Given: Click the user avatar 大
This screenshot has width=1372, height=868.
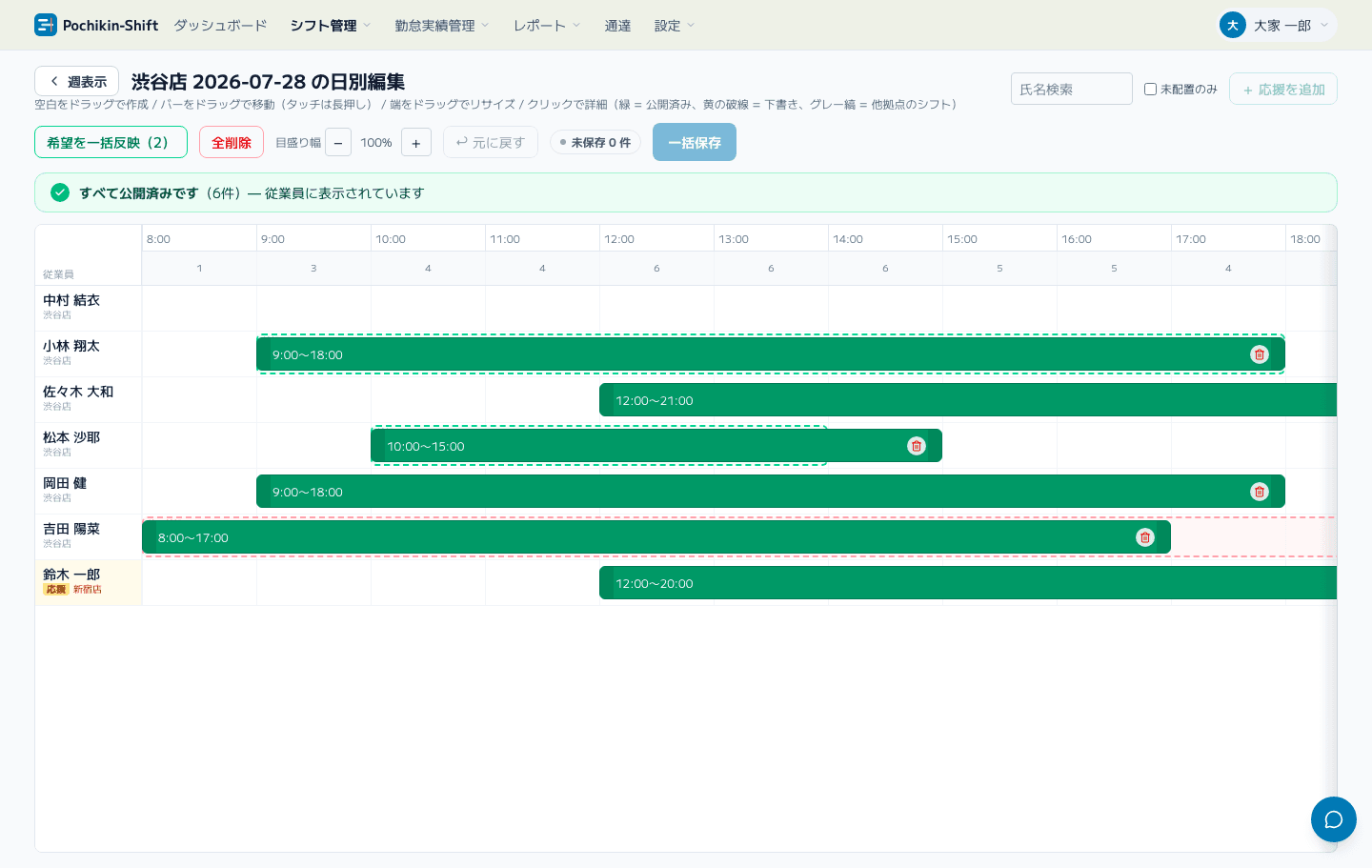Looking at the screenshot, I should click(x=1233, y=26).
